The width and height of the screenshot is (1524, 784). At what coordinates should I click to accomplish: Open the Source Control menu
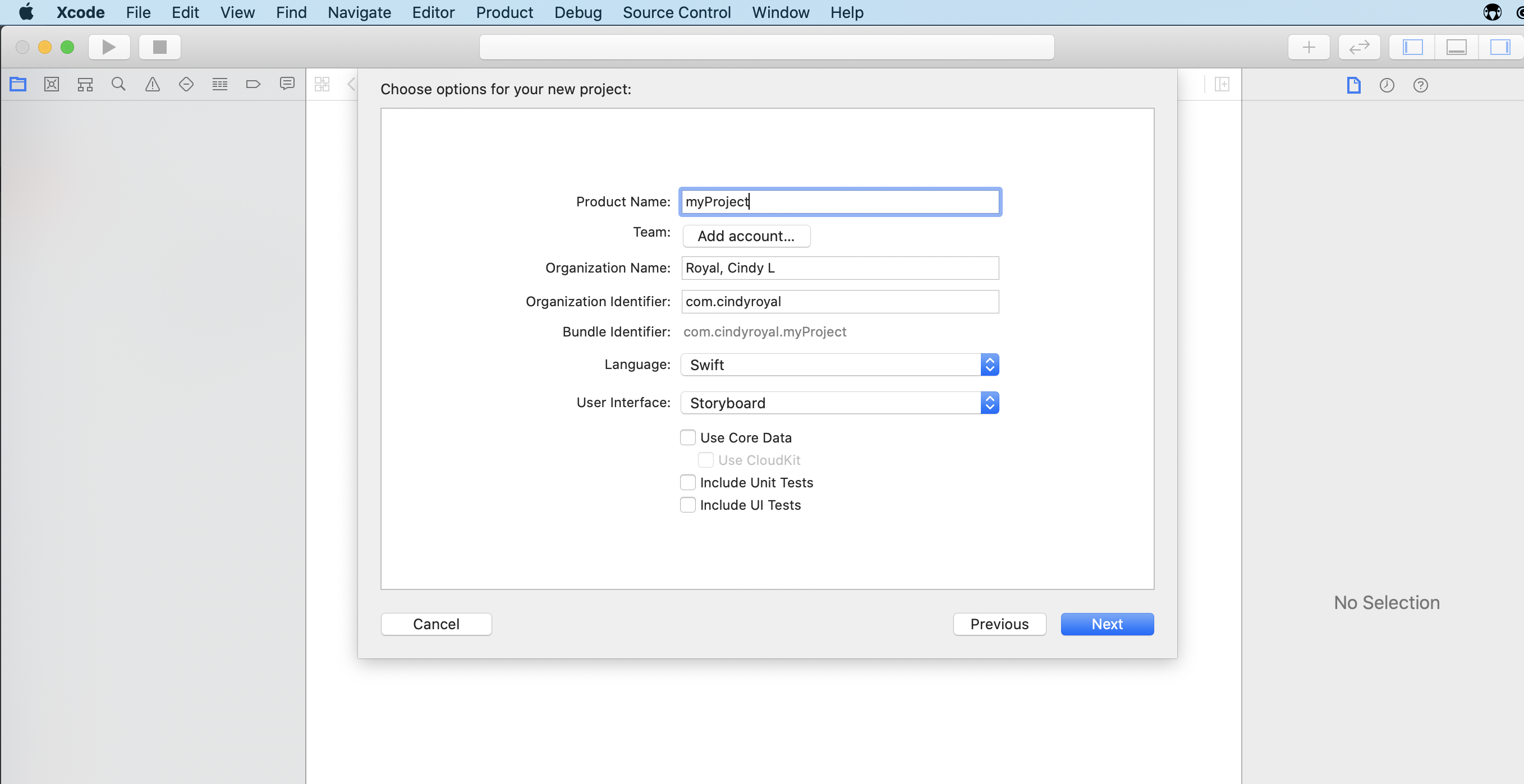tap(676, 12)
